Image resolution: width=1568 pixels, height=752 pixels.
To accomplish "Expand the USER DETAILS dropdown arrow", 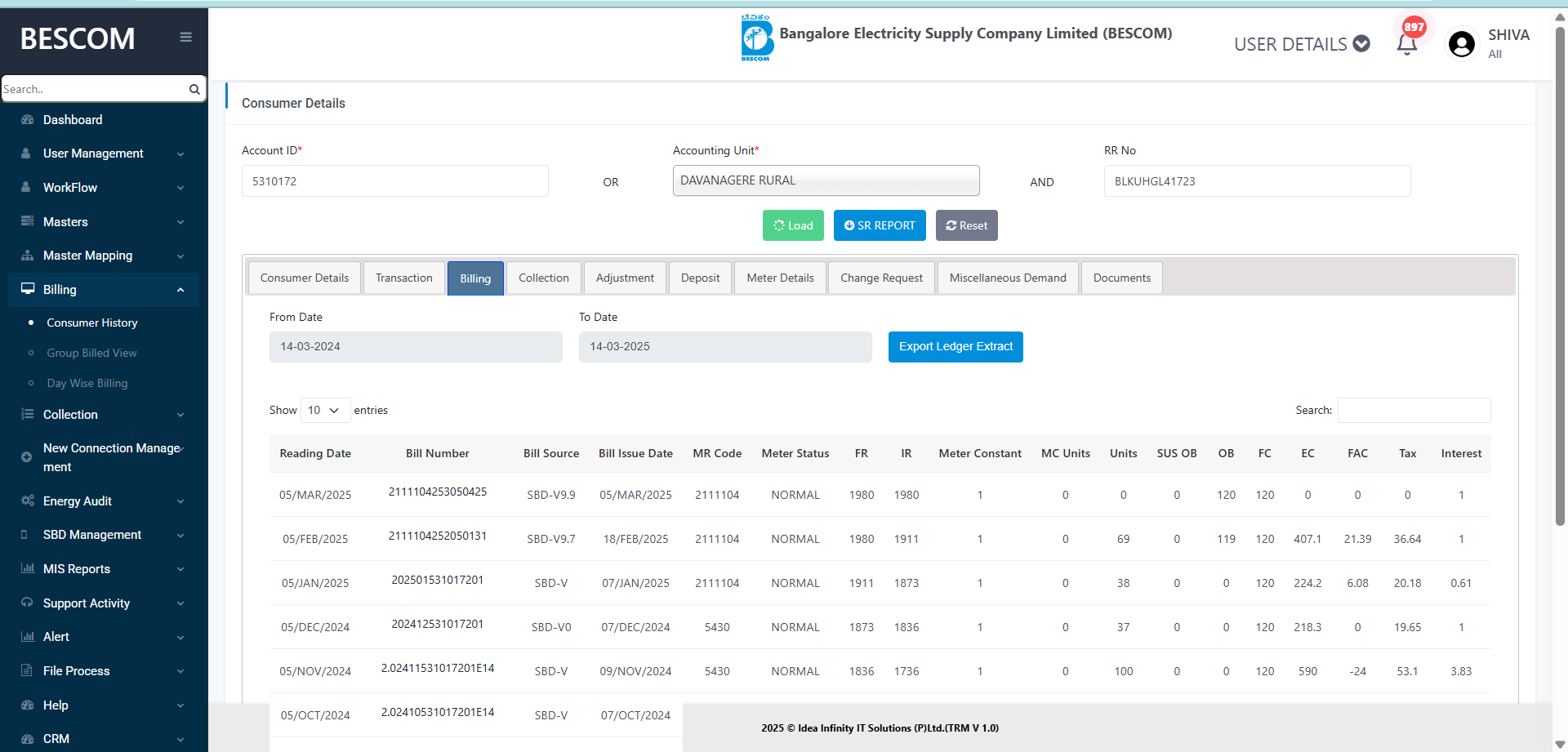I will [1361, 43].
